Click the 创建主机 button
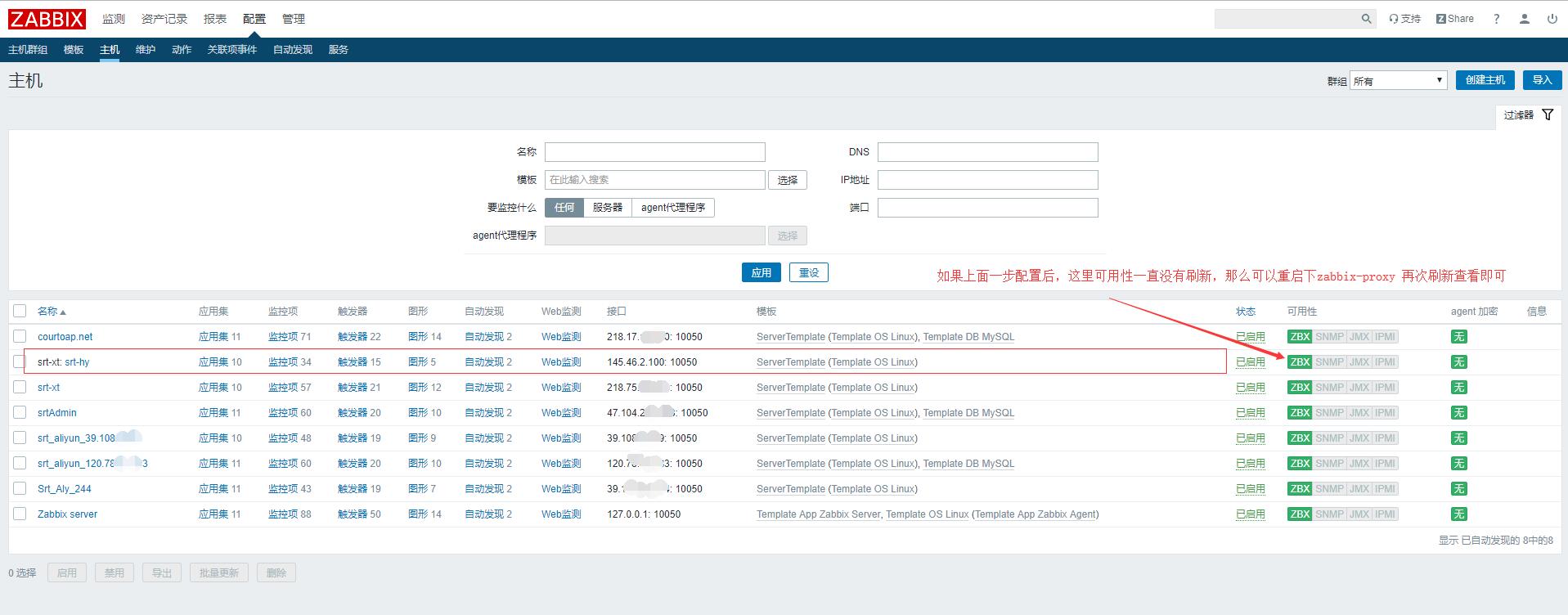 click(x=1485, y=80)
